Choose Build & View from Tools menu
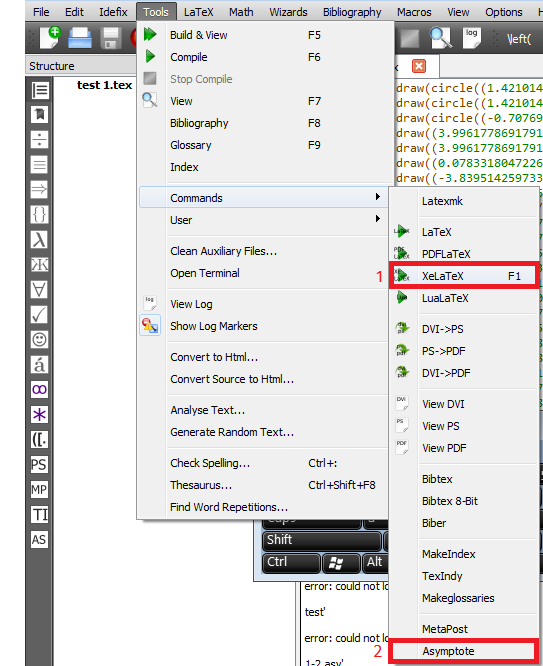 [263, 35]
